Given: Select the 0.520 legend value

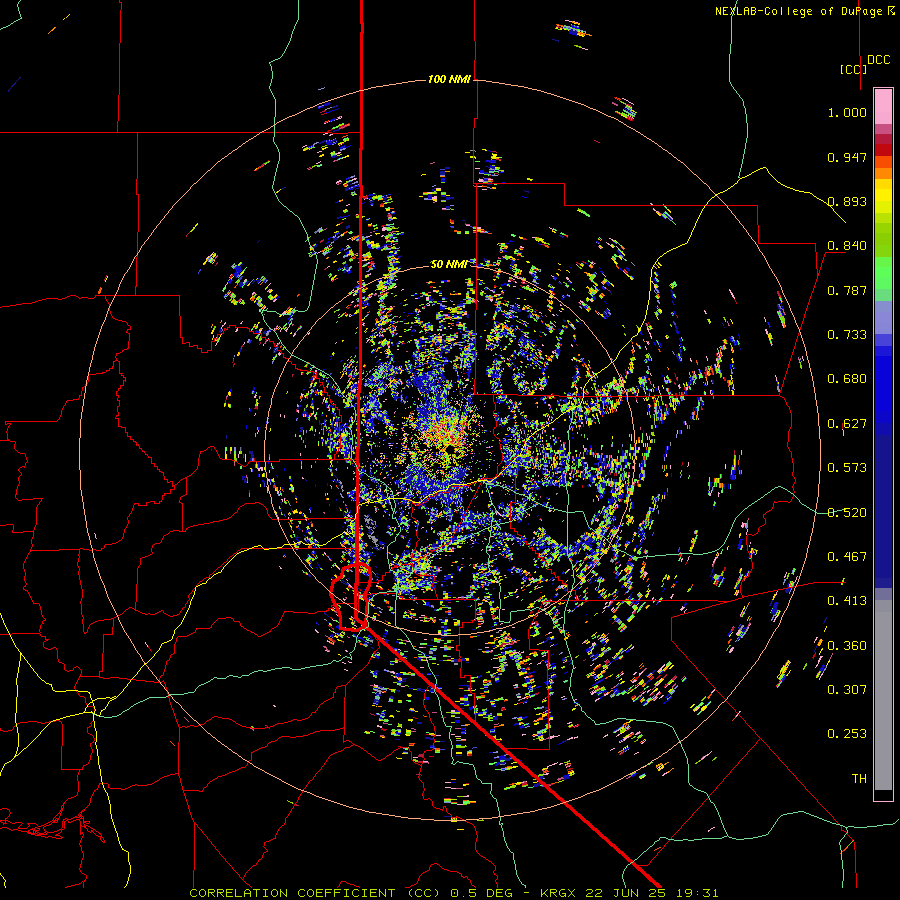Looking at the screenshot, I should (x=847, y=513).
